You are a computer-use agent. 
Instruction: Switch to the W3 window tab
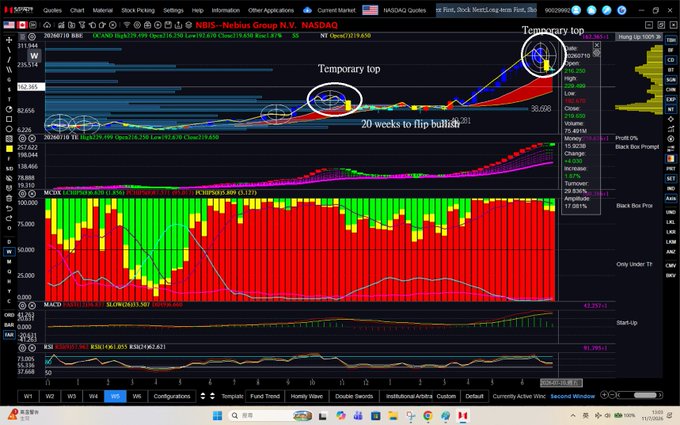pyautogui.click(x=72, y=396)
